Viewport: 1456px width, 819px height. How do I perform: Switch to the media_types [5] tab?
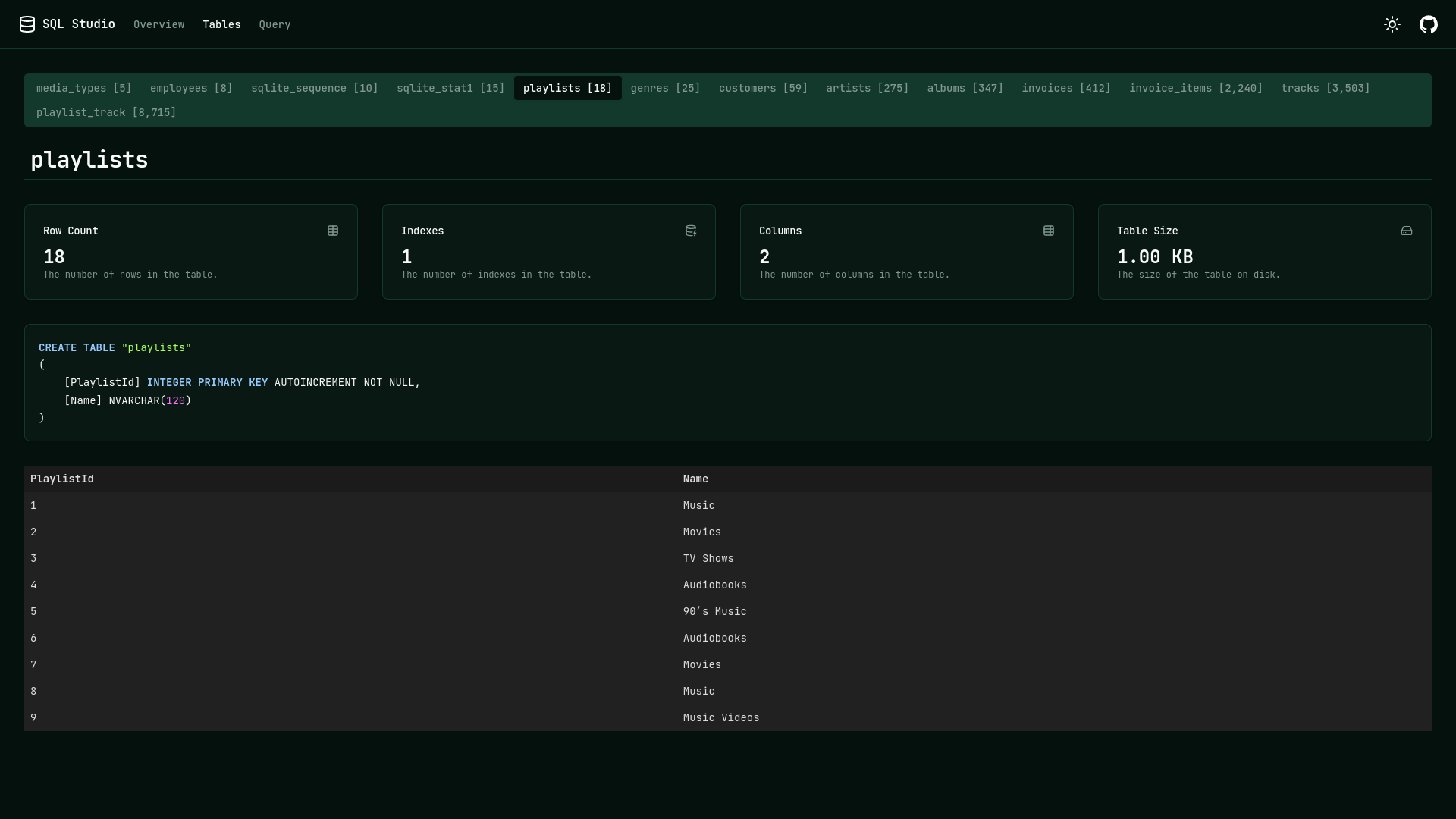pos(84,88)
